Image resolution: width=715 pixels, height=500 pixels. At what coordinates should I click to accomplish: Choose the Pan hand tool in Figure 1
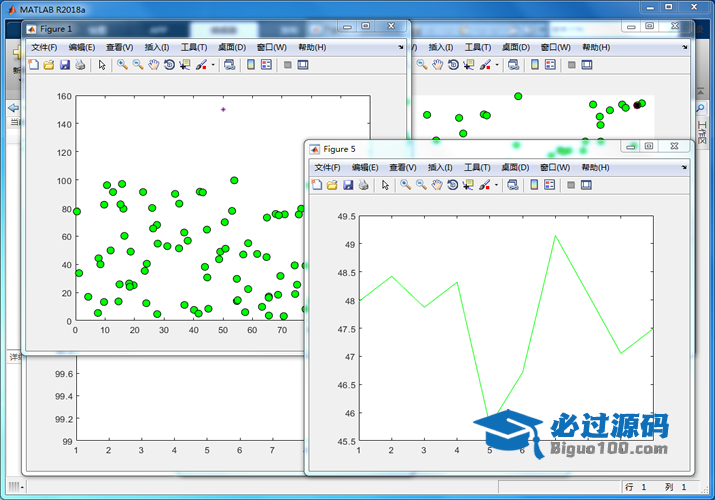(x=154, y=65)
